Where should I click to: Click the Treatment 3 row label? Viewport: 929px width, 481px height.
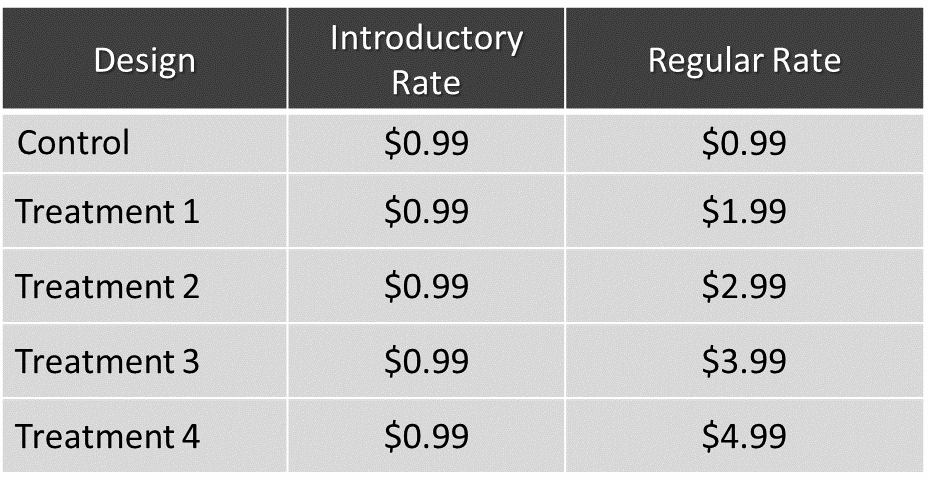pyautogui.click(x=107, y=361)
